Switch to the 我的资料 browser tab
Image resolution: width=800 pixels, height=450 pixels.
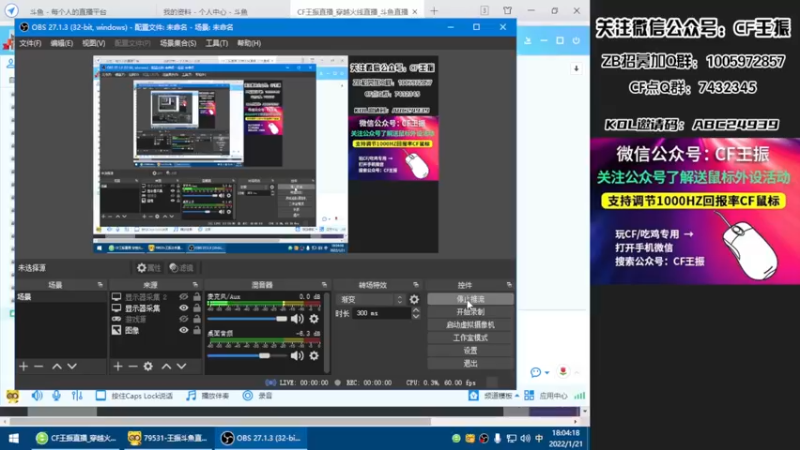(206, 11)
